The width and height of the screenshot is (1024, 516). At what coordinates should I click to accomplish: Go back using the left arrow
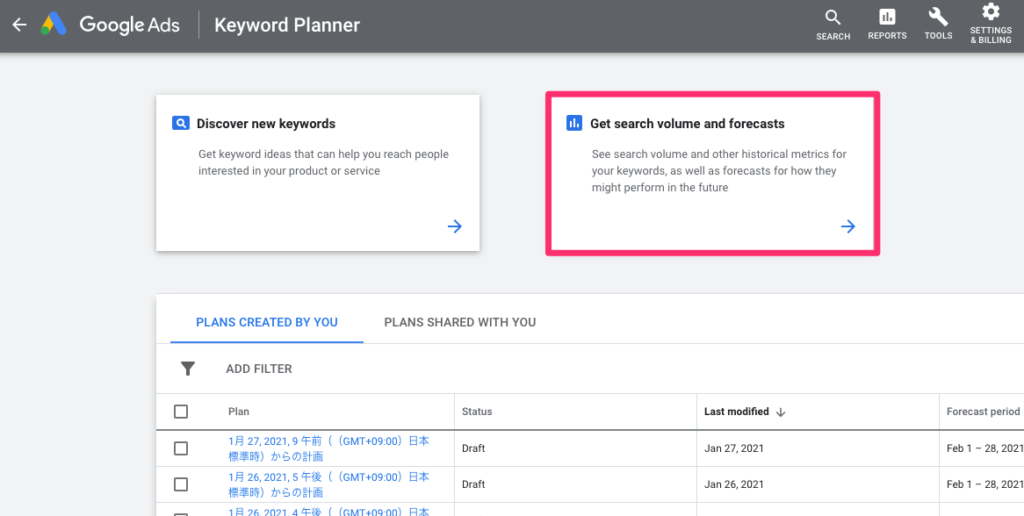coord(20,25)
